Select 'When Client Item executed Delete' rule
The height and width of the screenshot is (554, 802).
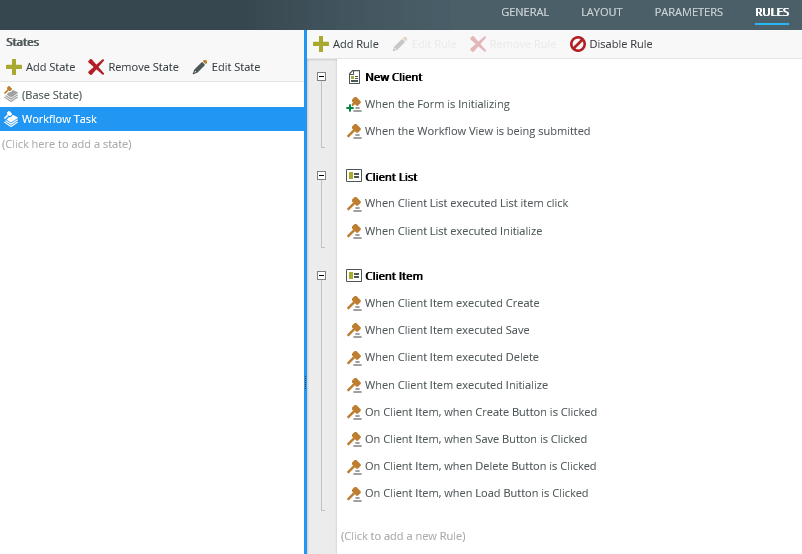[451, 357]
